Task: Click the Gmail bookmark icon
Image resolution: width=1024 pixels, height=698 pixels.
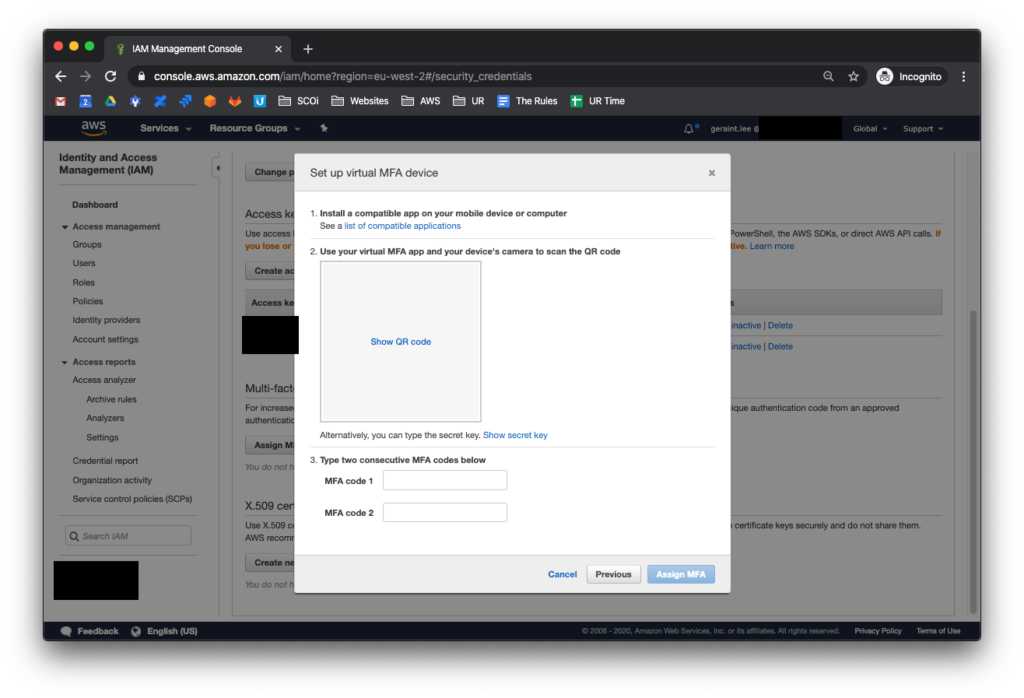Action: [x=61, y=101]
